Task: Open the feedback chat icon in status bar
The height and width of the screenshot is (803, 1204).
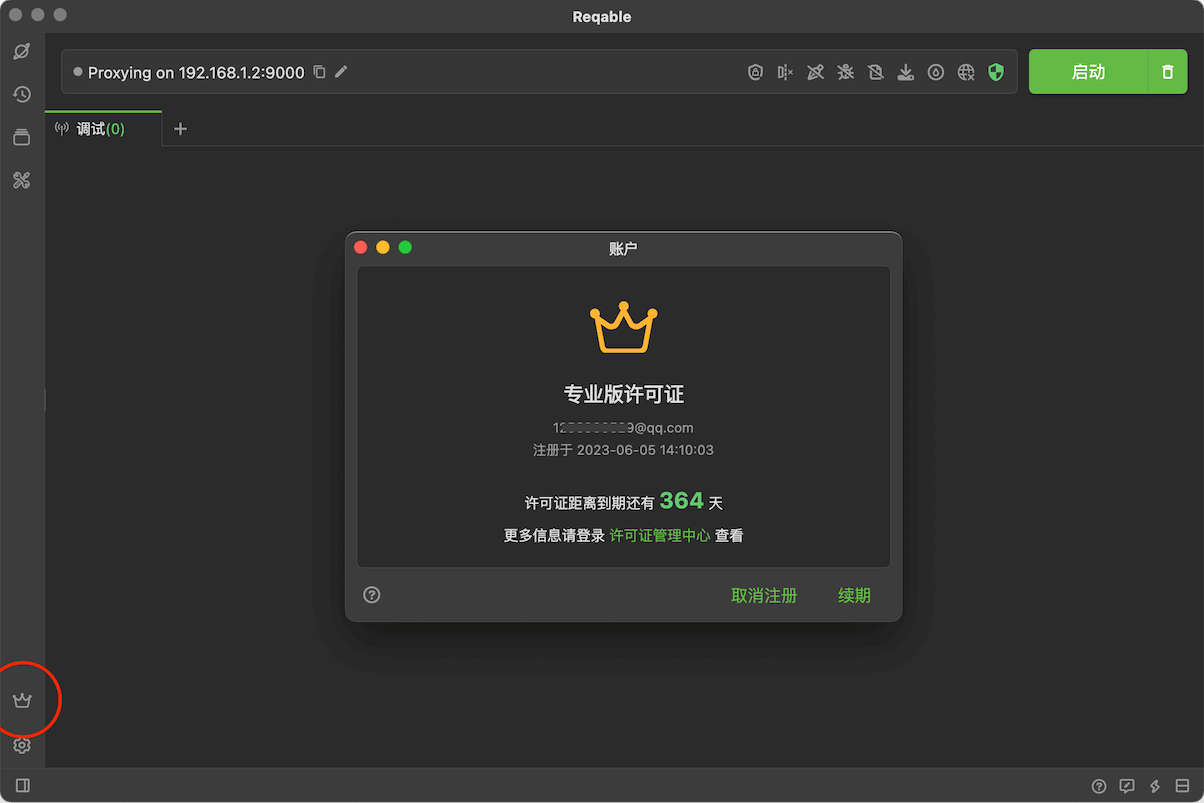Action: 1127,786
